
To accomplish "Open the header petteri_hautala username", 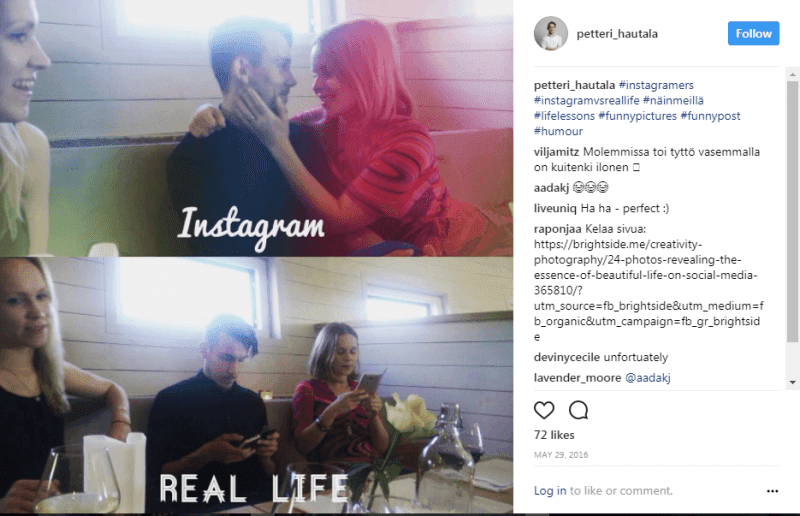I will [x=617, y=34].
